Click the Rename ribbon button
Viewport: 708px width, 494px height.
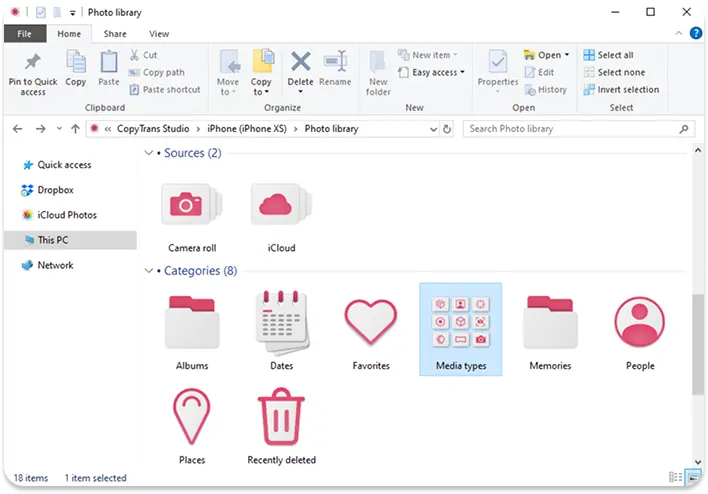(335, 68)
